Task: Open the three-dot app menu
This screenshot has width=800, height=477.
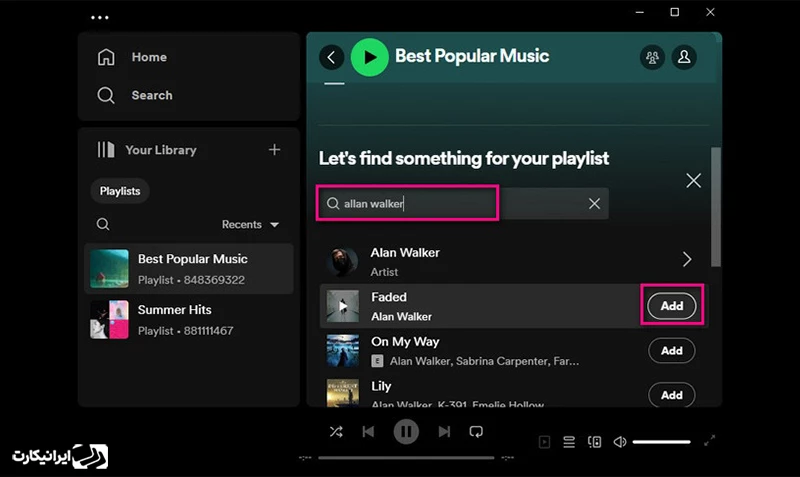Action: tap(99, 17)
